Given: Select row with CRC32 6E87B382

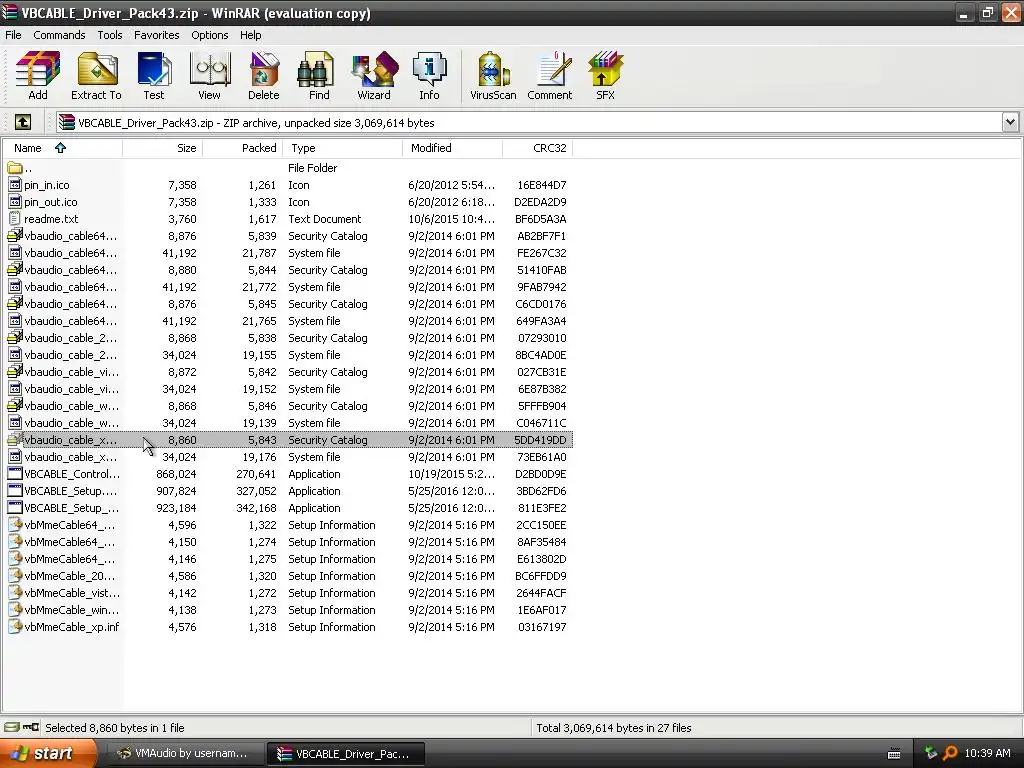Looking at the screenshot, I should click(287, 389).
